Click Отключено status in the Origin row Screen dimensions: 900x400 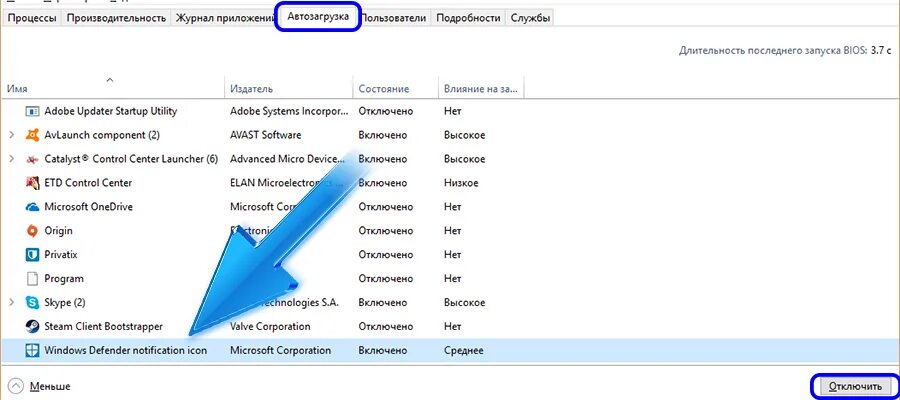click(x=385, y=231)
